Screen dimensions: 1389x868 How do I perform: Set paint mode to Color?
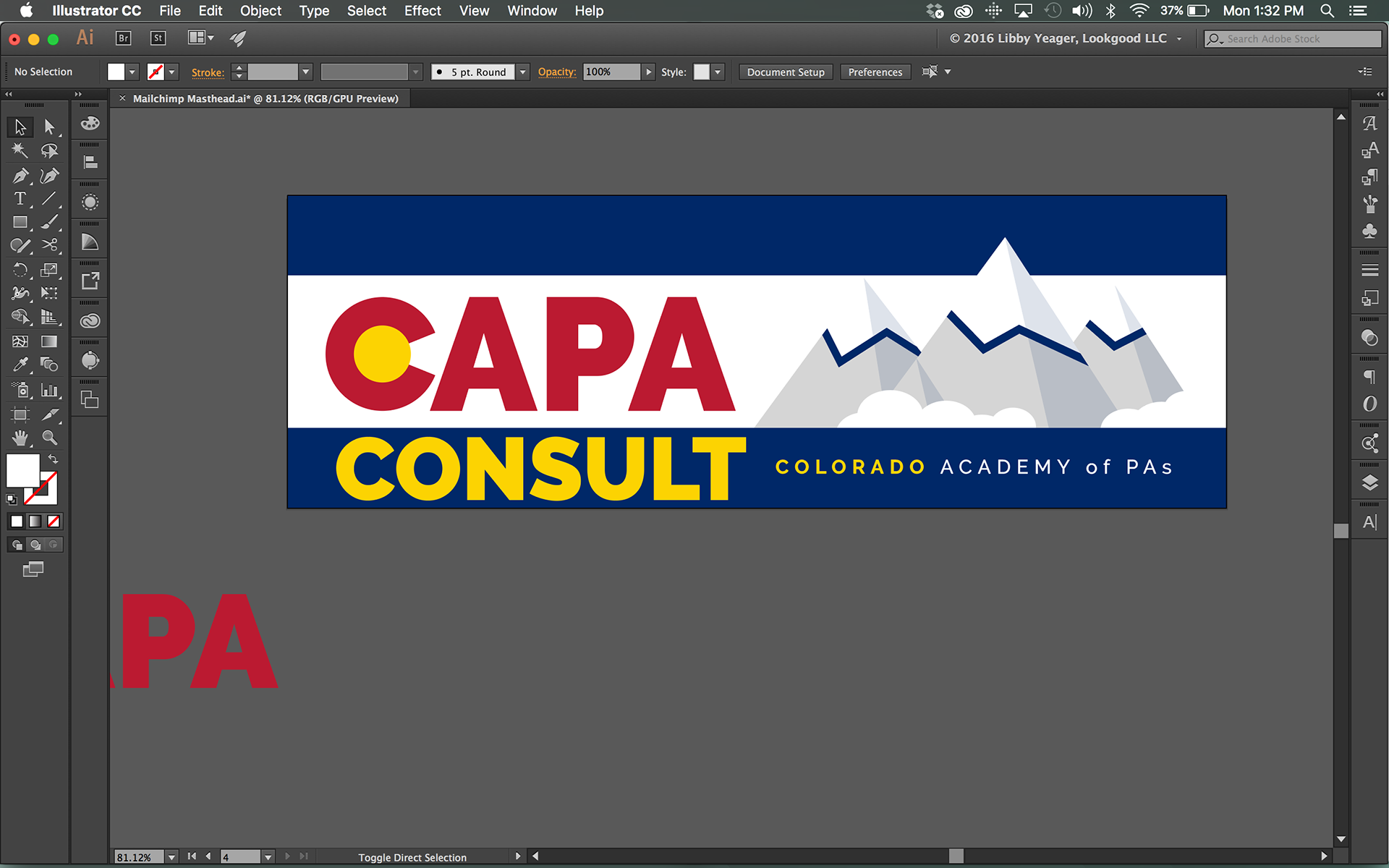click(x=17, y=521)
